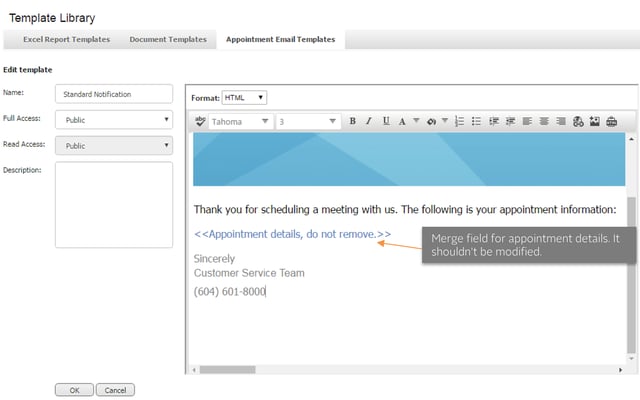The height and width of the screenshot is (400, 640).
Task: Click the 'Customer Service Team' line
Action: tap(249, 273)
